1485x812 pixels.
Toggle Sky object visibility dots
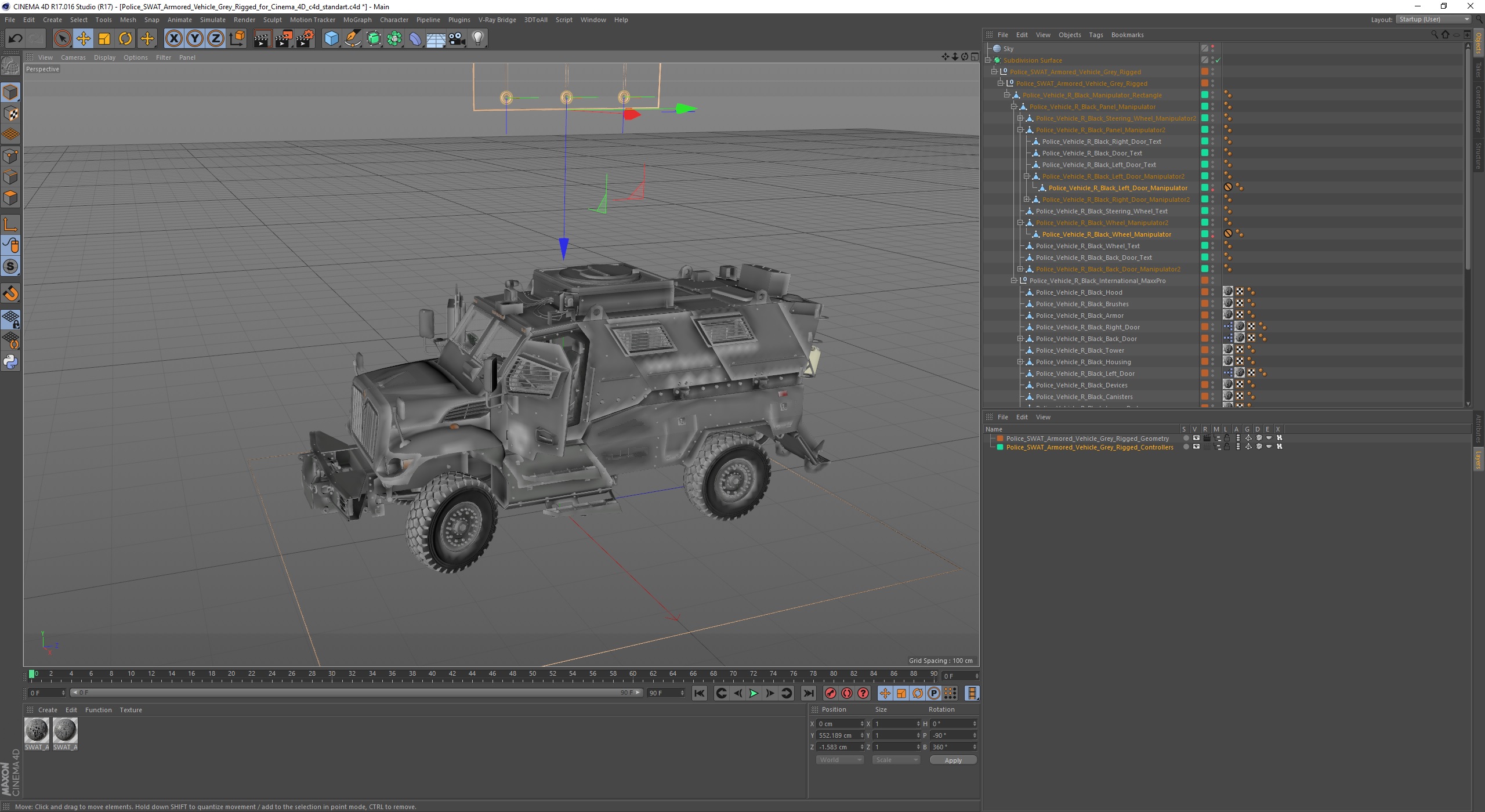[1213, 49]
